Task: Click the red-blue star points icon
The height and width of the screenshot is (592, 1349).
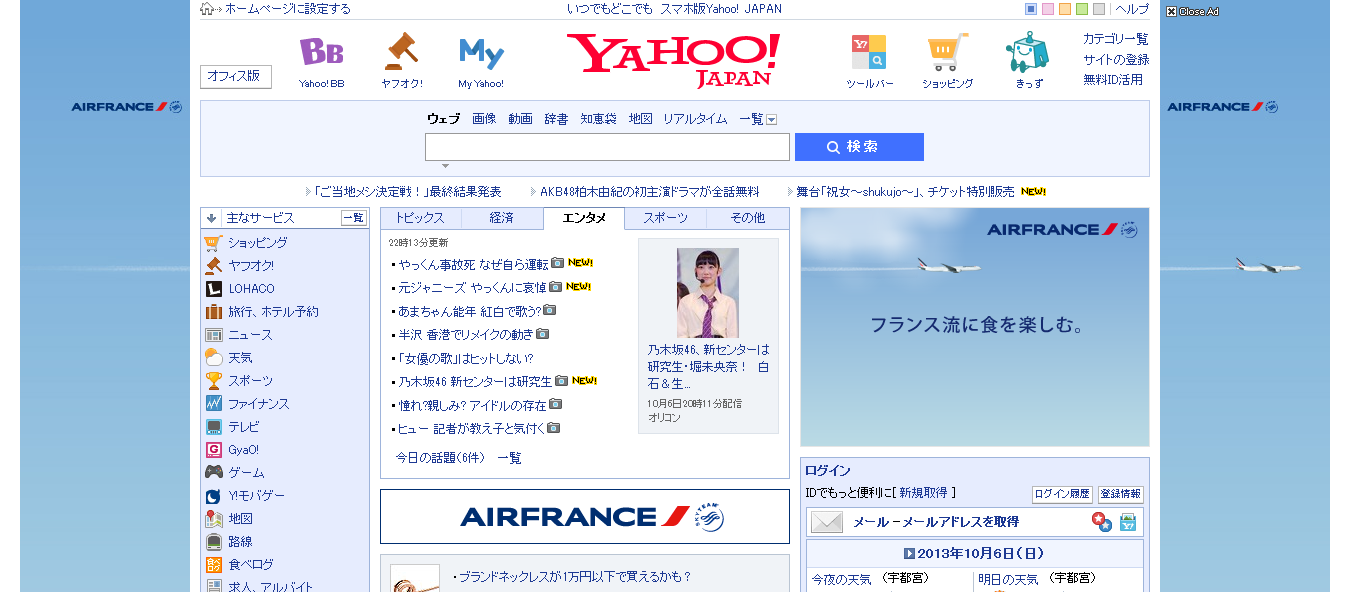Action: click(1101, 522)
